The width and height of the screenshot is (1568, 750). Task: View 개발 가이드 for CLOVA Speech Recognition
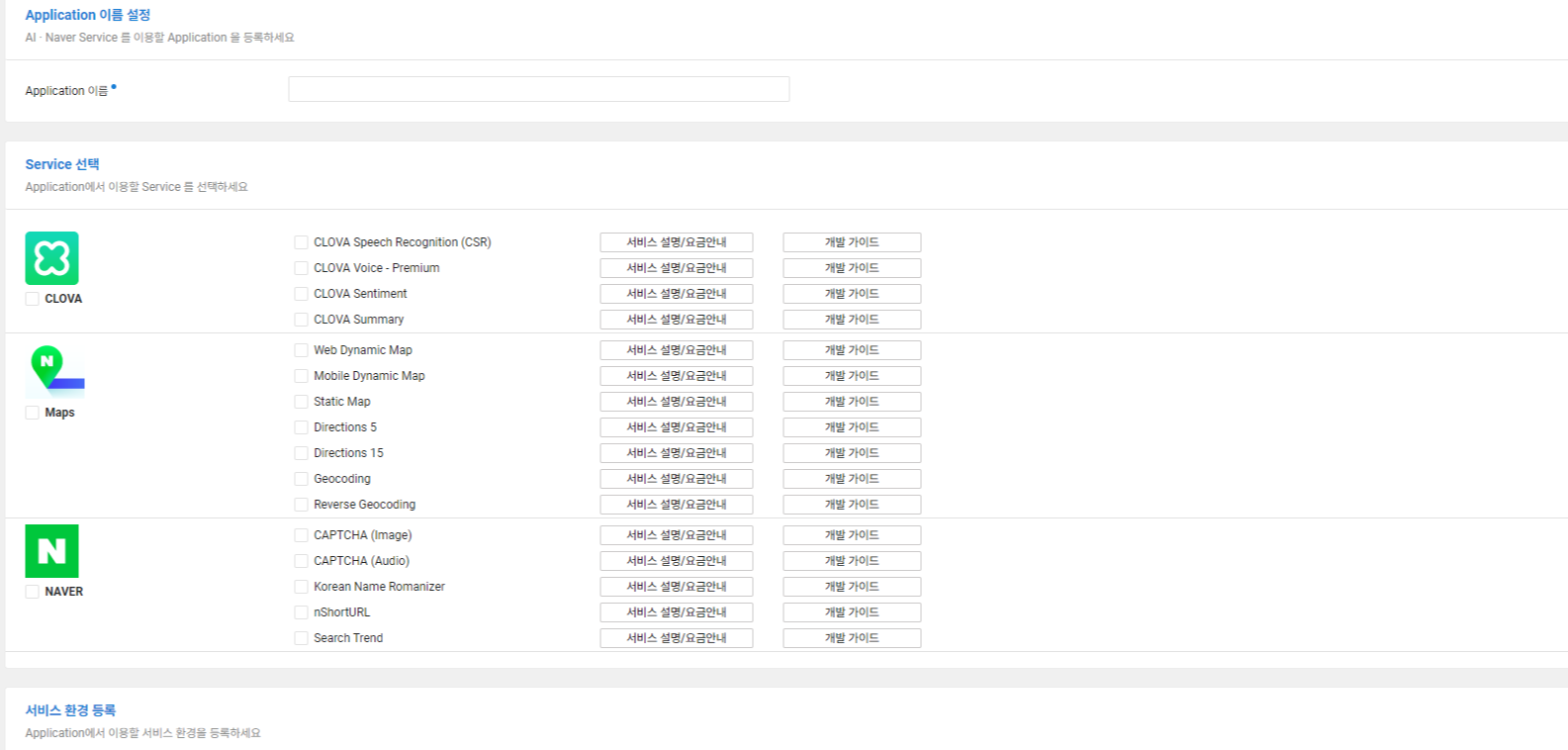(852, 242)
